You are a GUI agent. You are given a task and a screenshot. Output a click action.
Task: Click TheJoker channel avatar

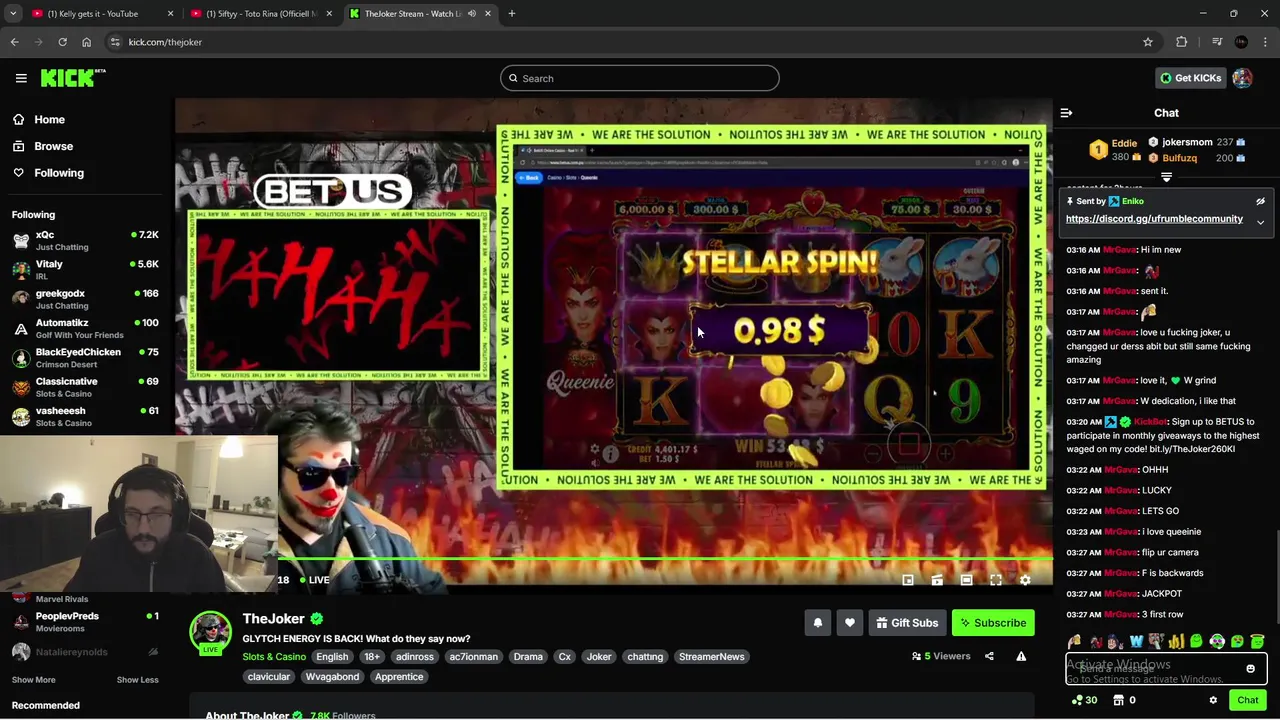211,634
